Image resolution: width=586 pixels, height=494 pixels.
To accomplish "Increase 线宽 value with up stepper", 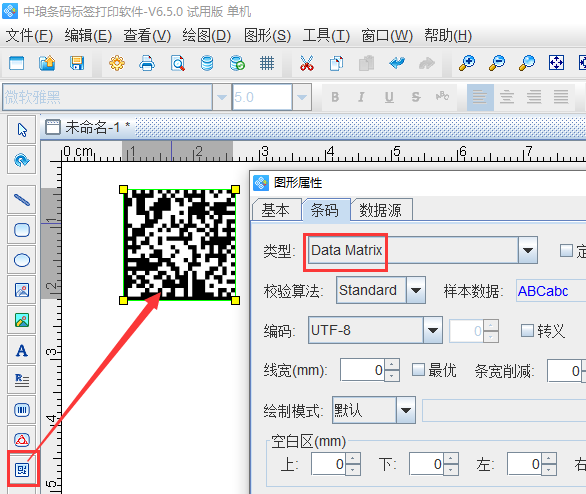I will point(392,364).
